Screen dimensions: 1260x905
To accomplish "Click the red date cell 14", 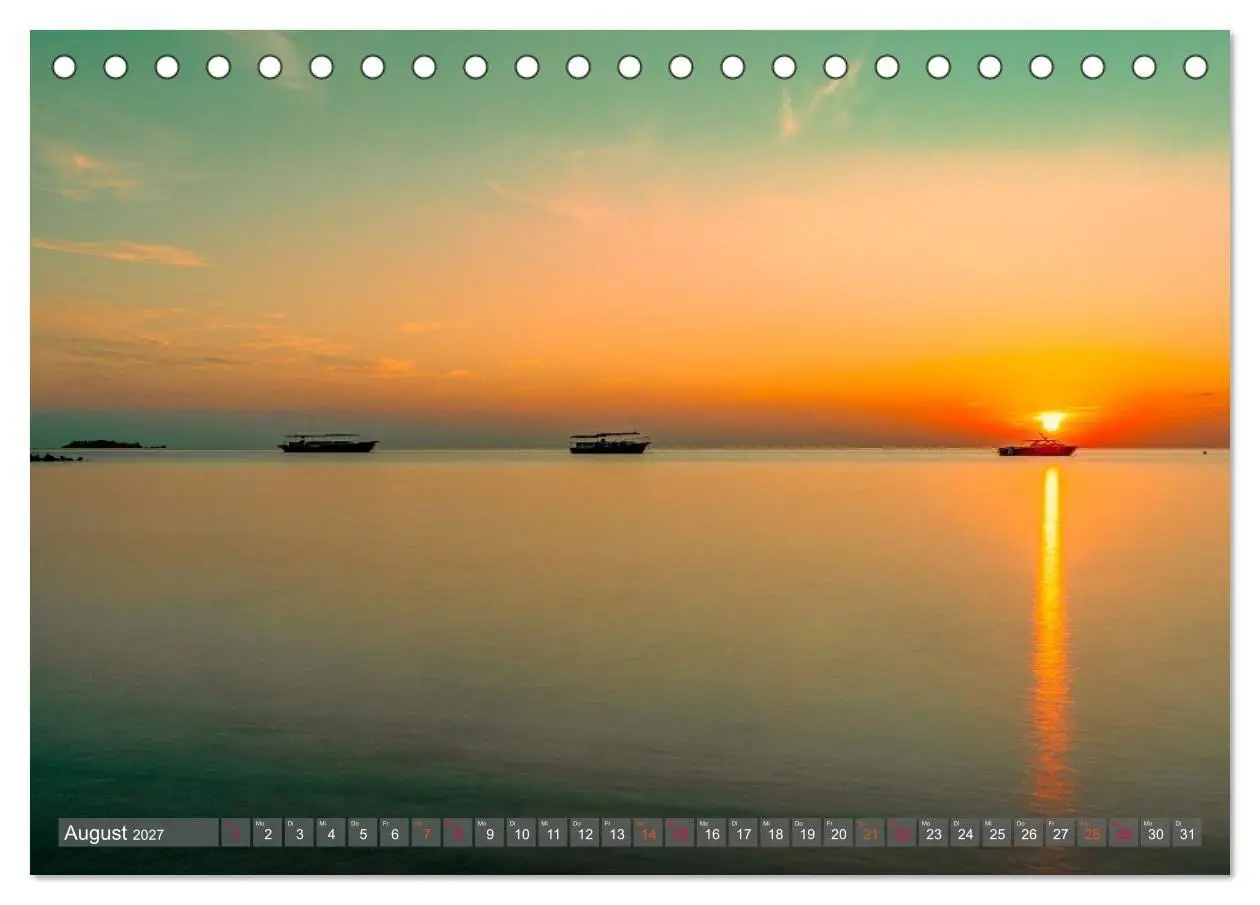I will tap(648, 833).
